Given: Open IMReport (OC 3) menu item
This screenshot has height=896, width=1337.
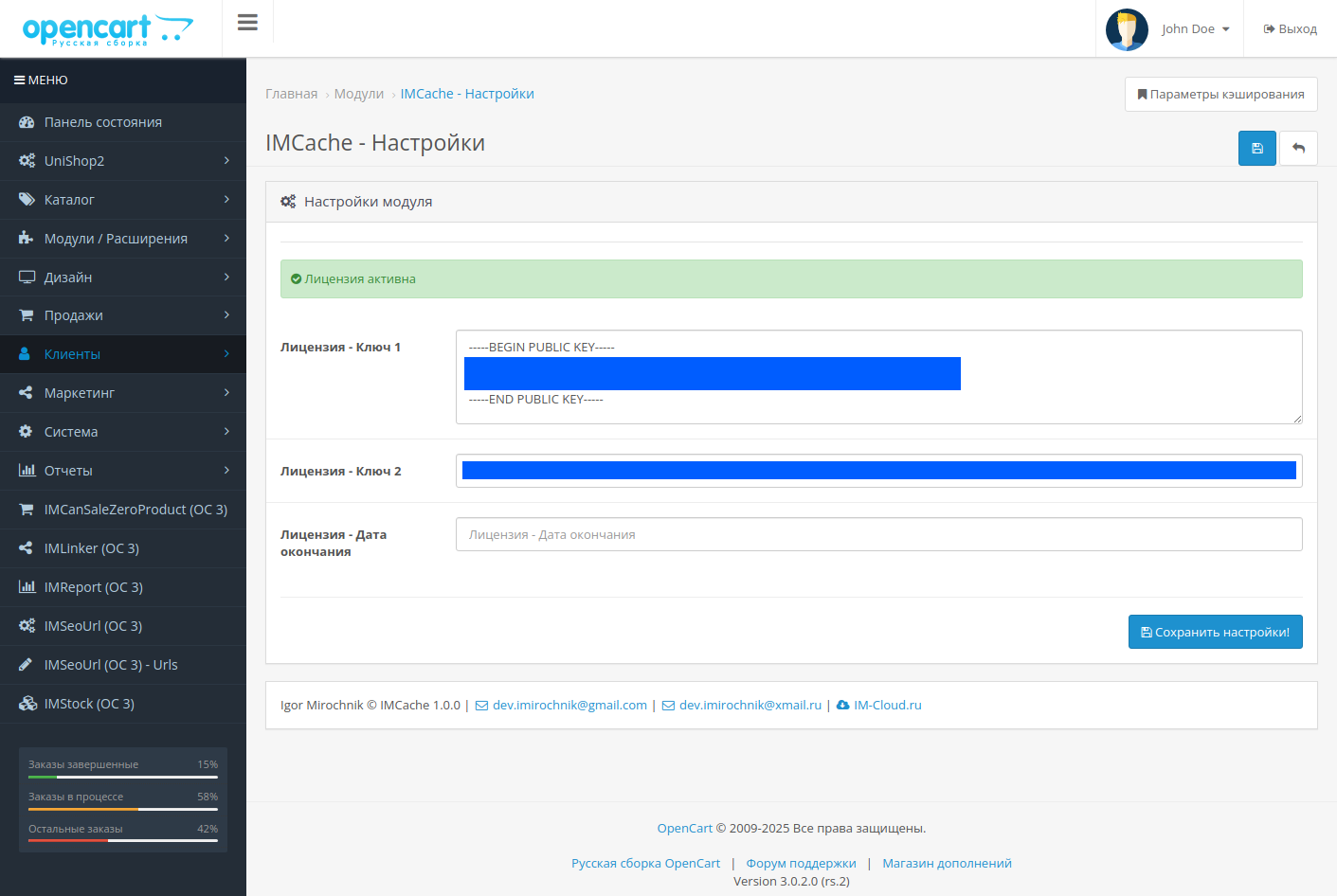Looking at the screenshot, I should pyautogui.click(x=123, y=587).
